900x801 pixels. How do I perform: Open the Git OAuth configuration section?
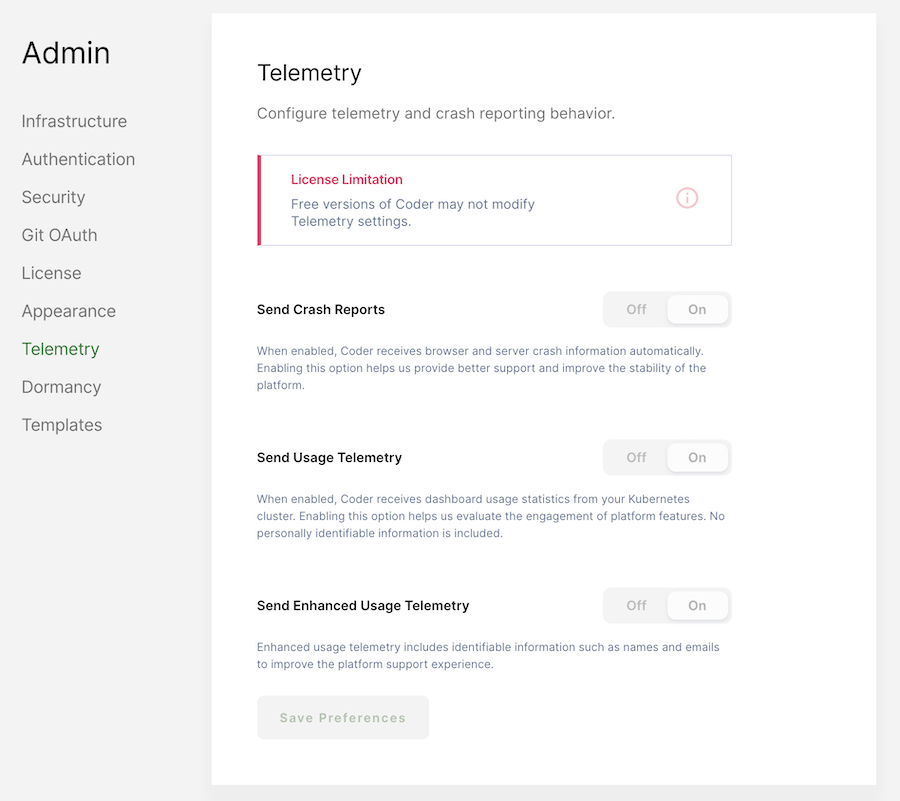point(59,235)
